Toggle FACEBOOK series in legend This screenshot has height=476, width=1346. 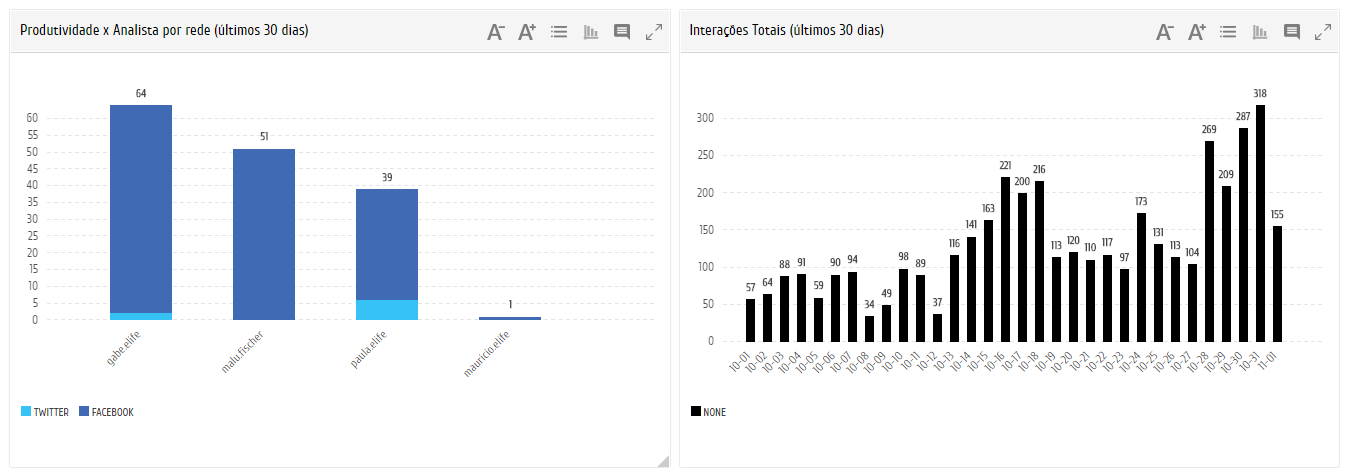tap(106, 412)
